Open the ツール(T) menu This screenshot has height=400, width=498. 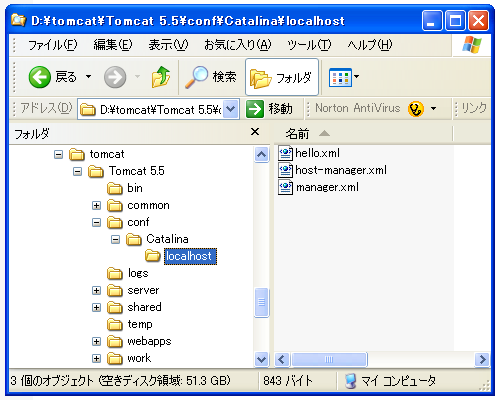tap(309, 45)
